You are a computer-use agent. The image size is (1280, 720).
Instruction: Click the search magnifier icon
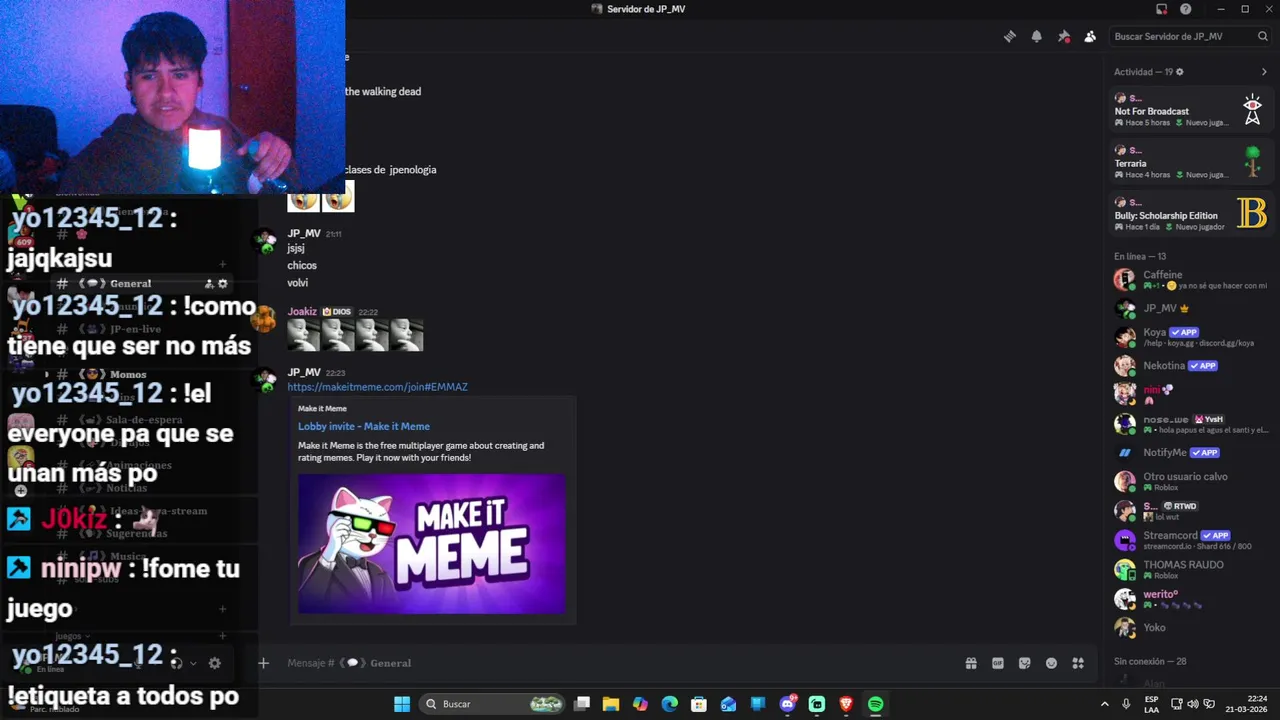(1263, 36)
